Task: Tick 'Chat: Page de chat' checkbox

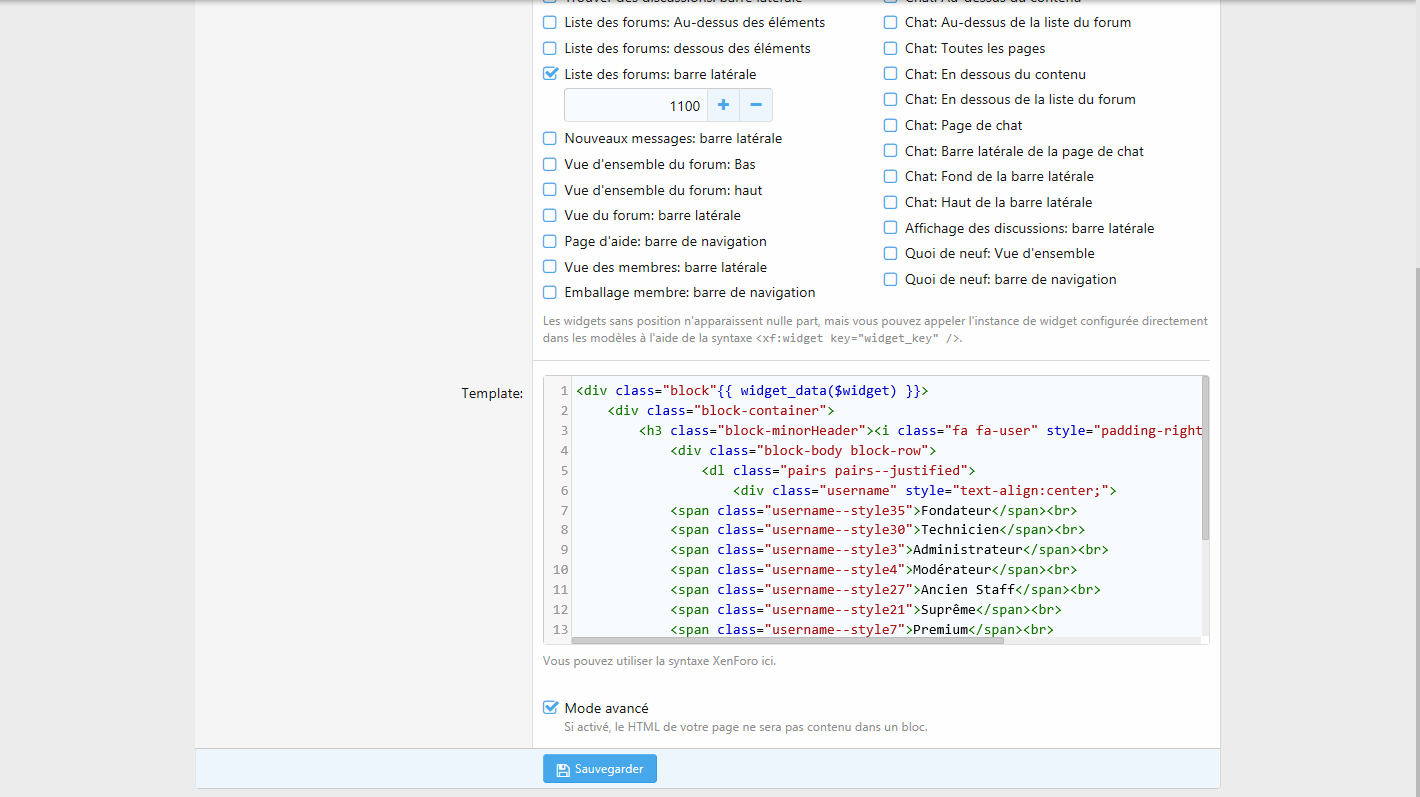Action: click(x=891, y=125)
